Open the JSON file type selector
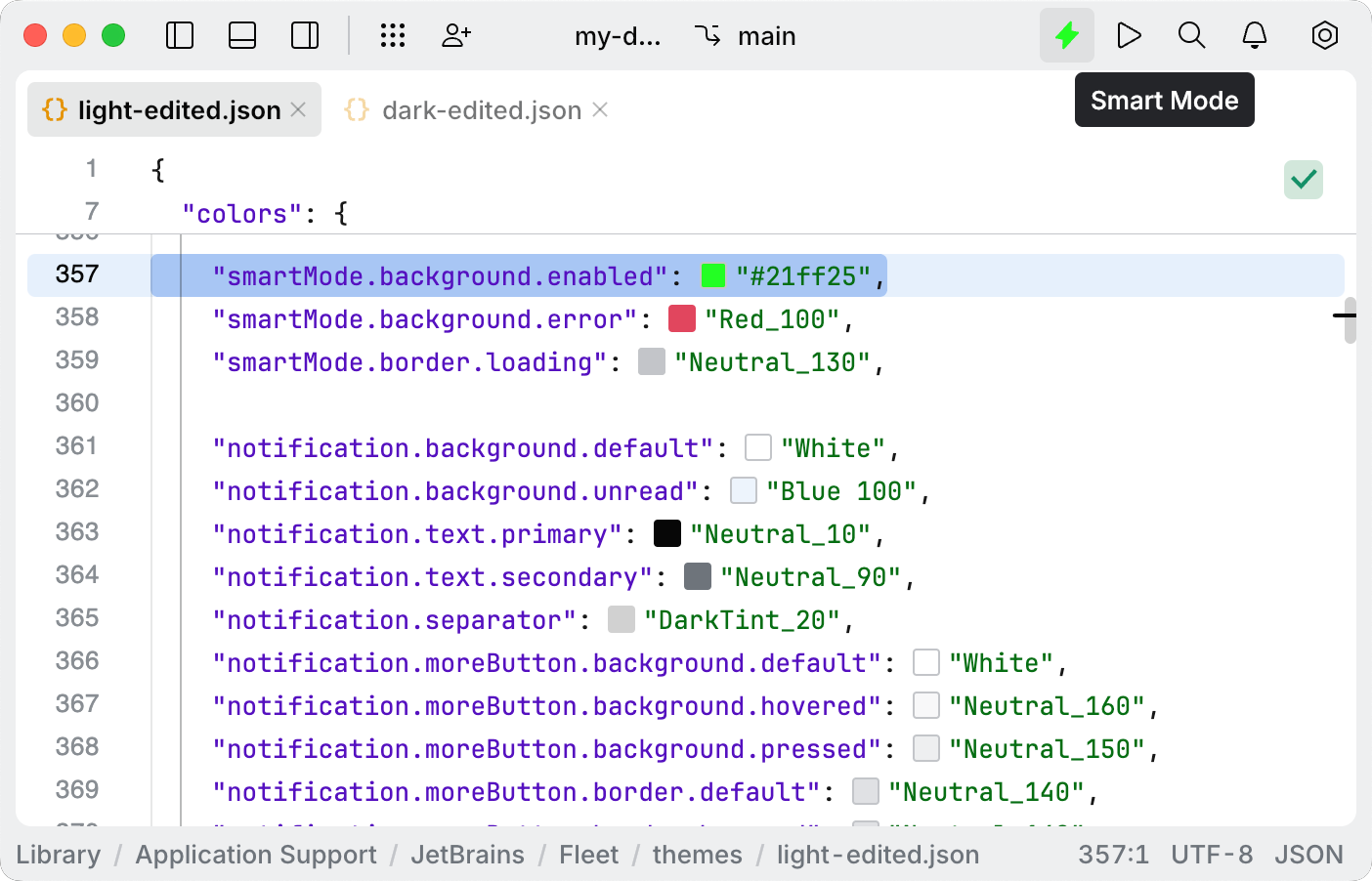 [x=1308, y=855]
